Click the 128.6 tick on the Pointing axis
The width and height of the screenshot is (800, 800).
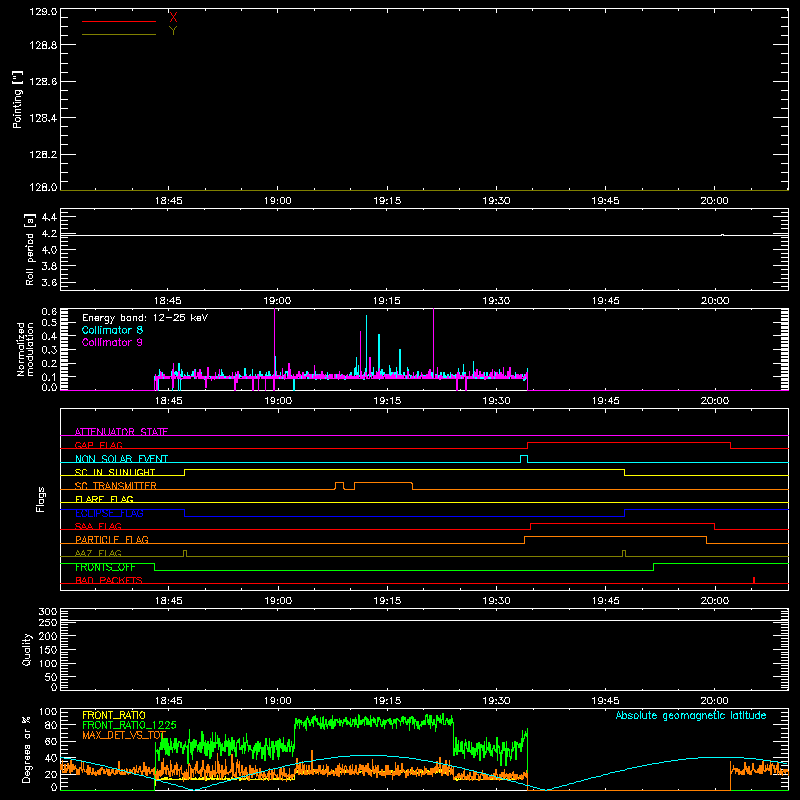43,81
